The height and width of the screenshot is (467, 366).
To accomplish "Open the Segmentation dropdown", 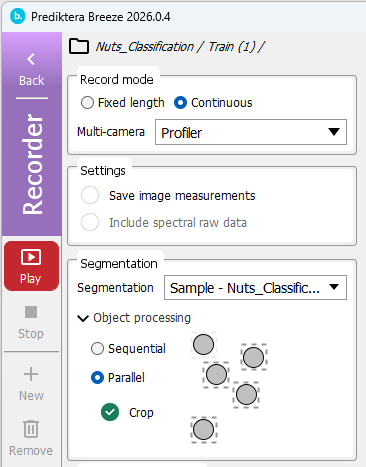I will point(255,288).
